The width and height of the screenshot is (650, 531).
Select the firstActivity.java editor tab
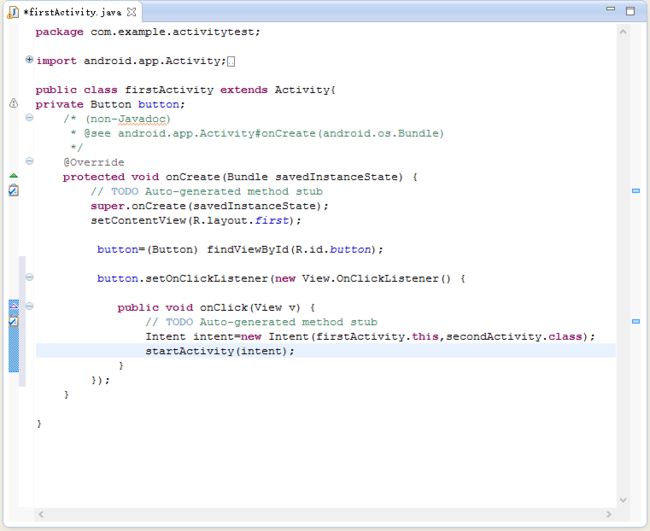point(73,12)
